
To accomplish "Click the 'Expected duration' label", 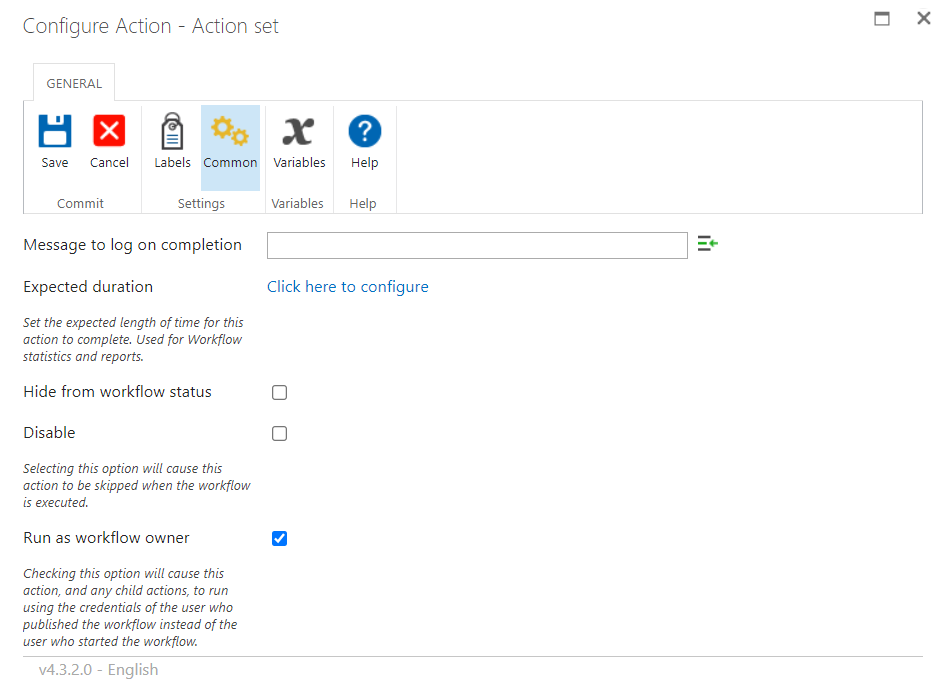I will click(x=88, y=287).
